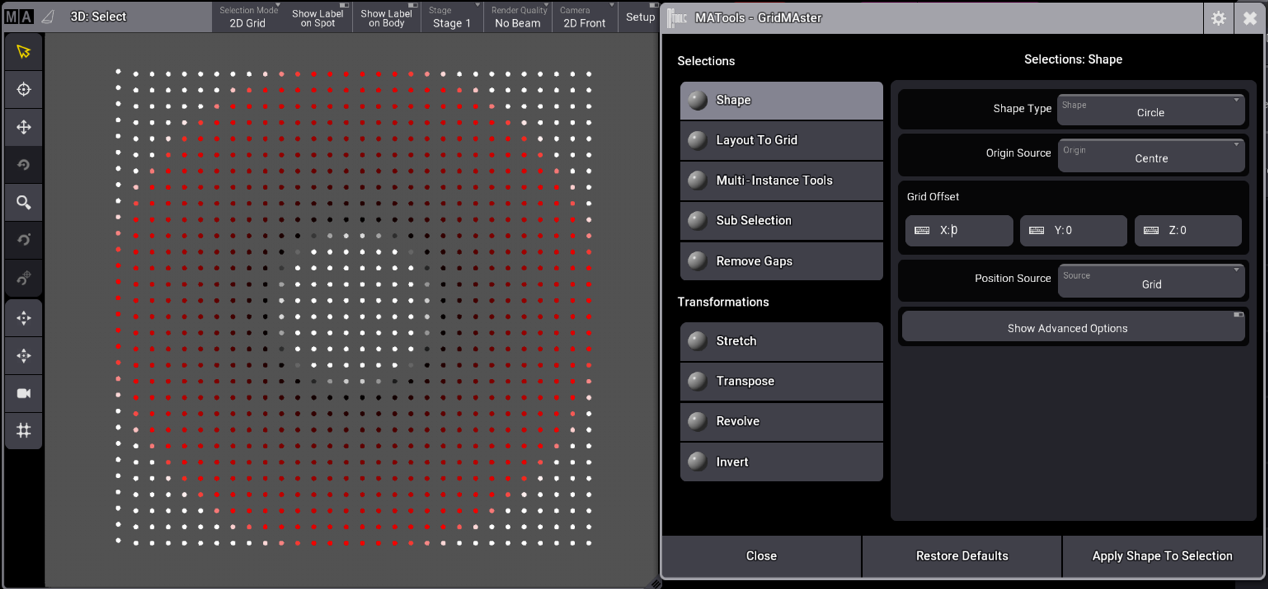
Task: Click the Shape Type label
Action: coord(1022,109)
